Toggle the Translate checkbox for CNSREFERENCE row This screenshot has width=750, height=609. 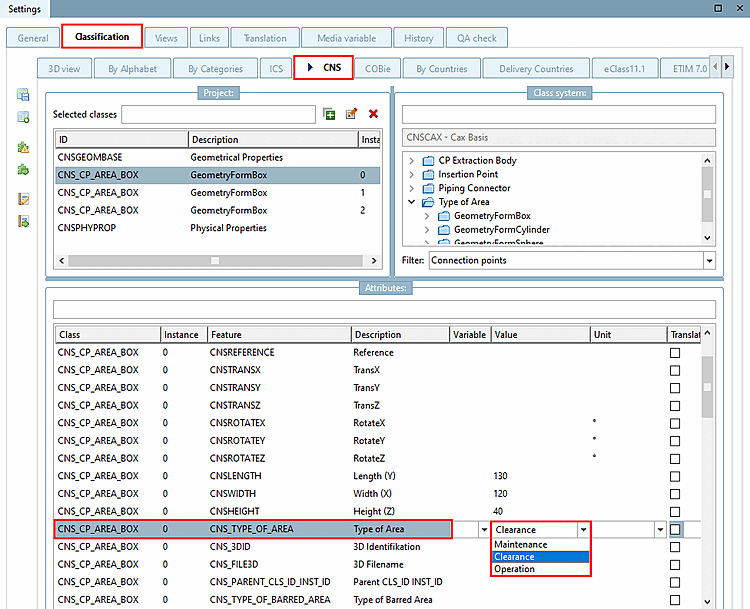[675, 353]
